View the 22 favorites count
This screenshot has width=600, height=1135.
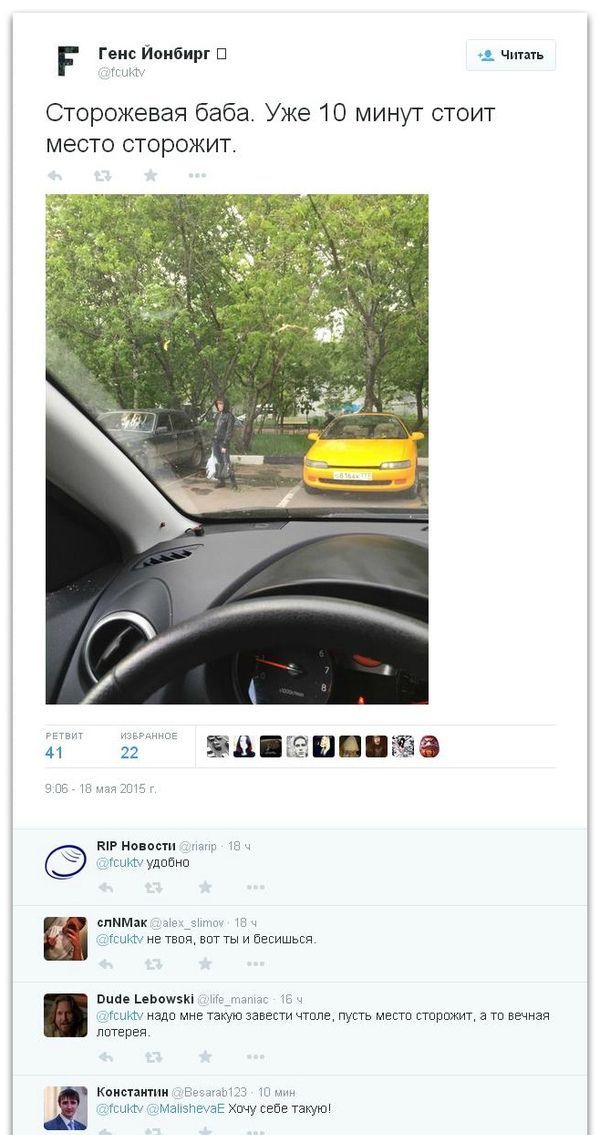click(x=130, y=753)
